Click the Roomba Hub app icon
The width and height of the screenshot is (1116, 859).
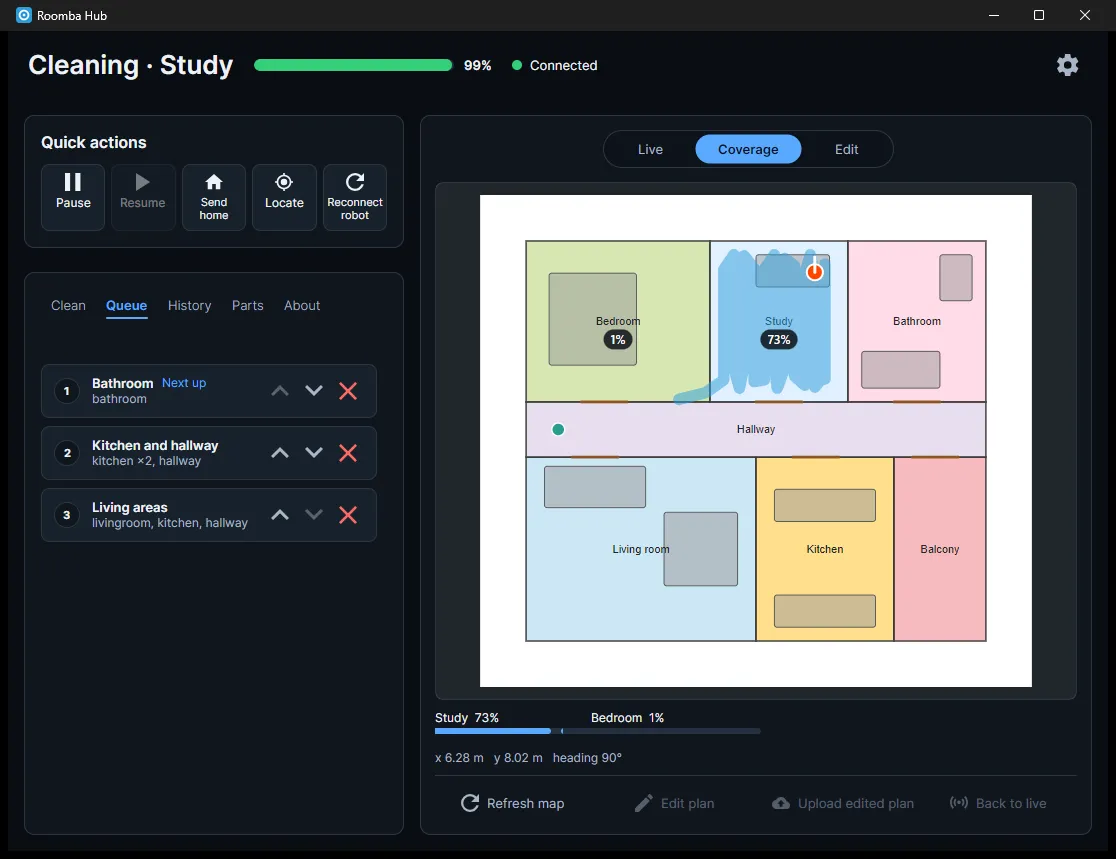coord(23,15)
